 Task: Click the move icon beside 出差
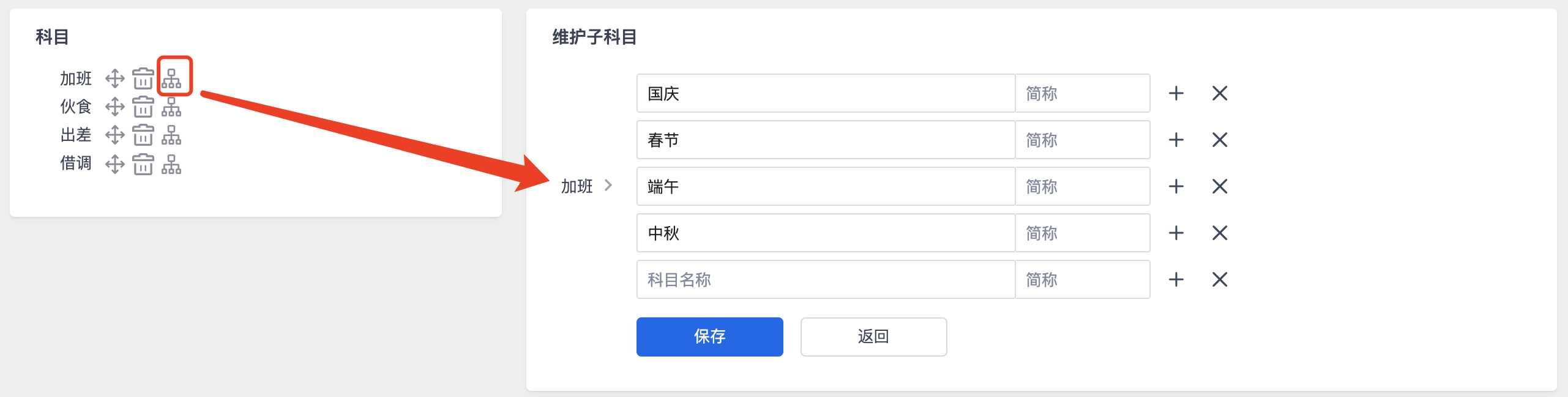tap(115, 135)
